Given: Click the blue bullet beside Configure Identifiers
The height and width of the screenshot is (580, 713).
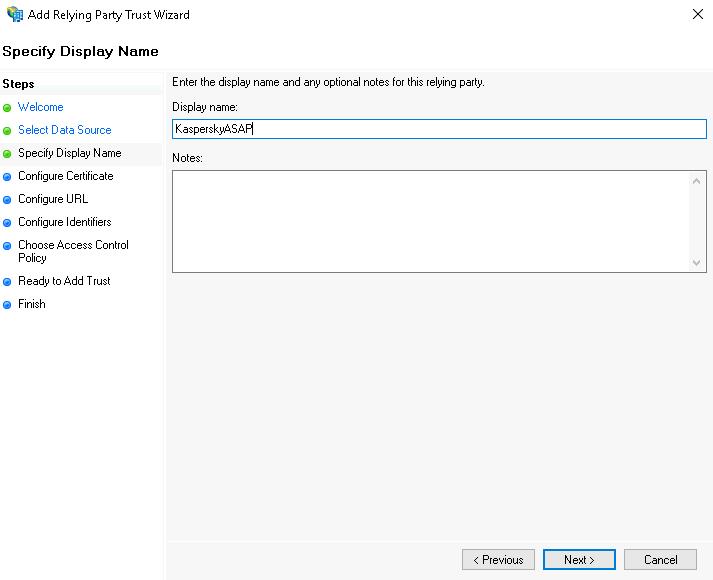Looking at the screenshot, I should click(7, 223).
